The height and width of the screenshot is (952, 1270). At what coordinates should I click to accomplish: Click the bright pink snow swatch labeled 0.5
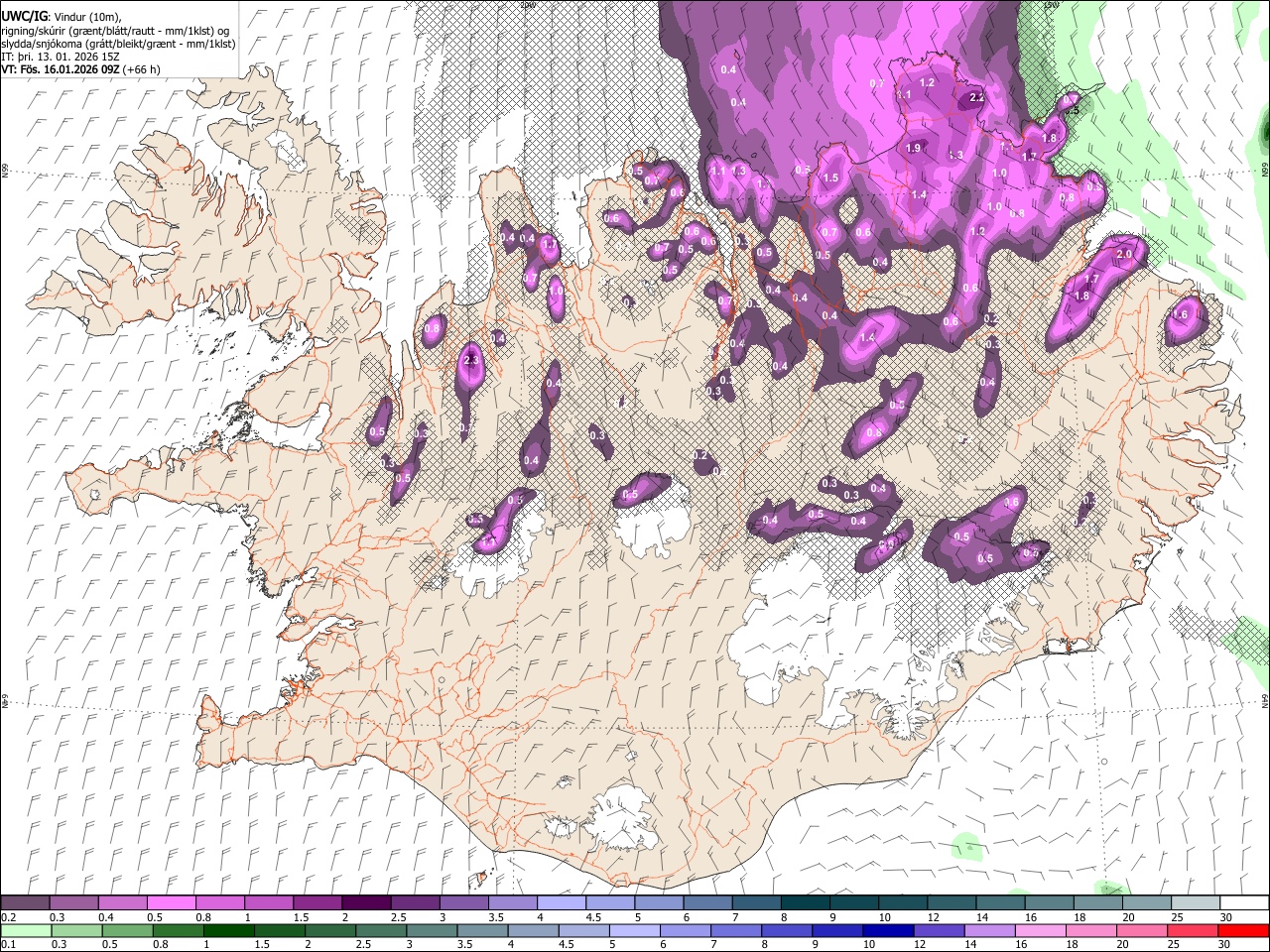coord(171,903)
